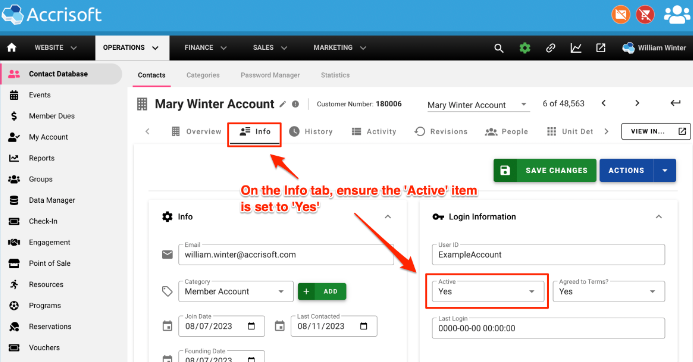Click the home icon in navigation bar

tap(12, 48)
